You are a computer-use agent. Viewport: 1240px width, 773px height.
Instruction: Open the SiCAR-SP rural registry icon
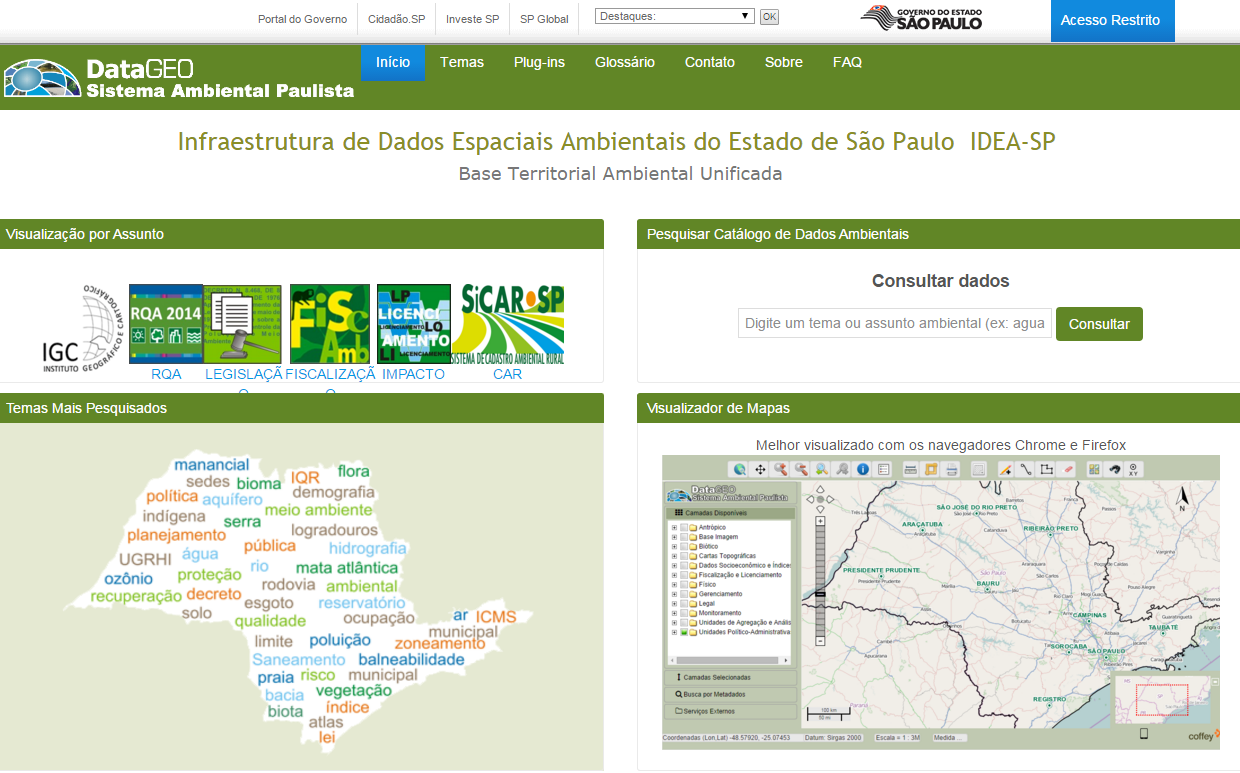508,324
